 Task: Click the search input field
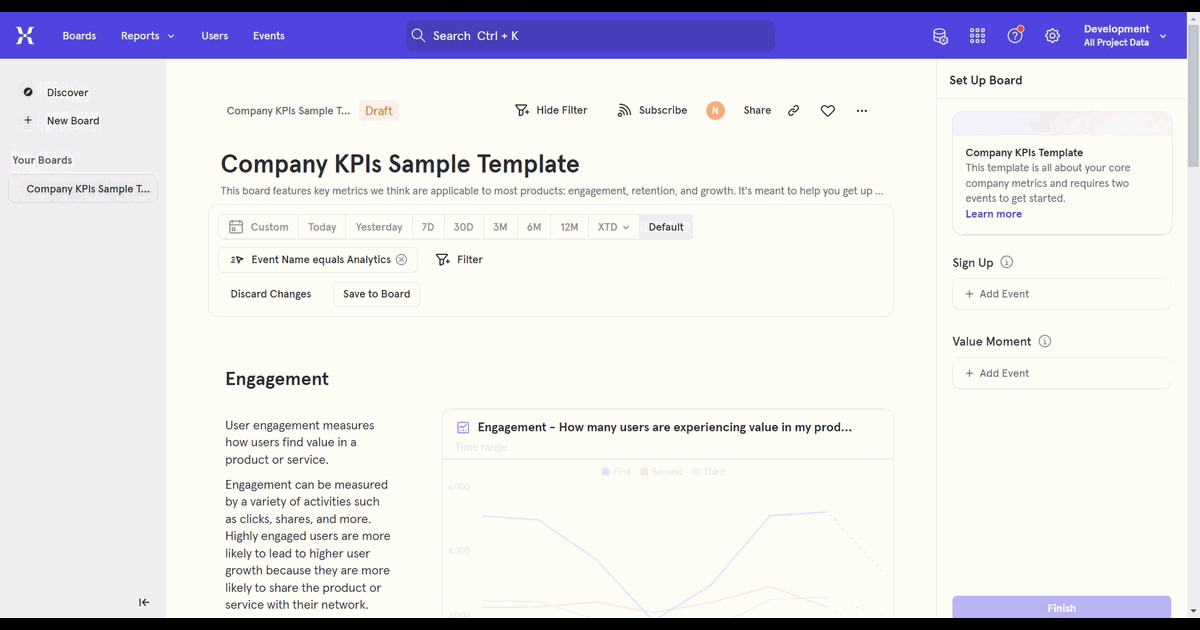click(590, 36)
